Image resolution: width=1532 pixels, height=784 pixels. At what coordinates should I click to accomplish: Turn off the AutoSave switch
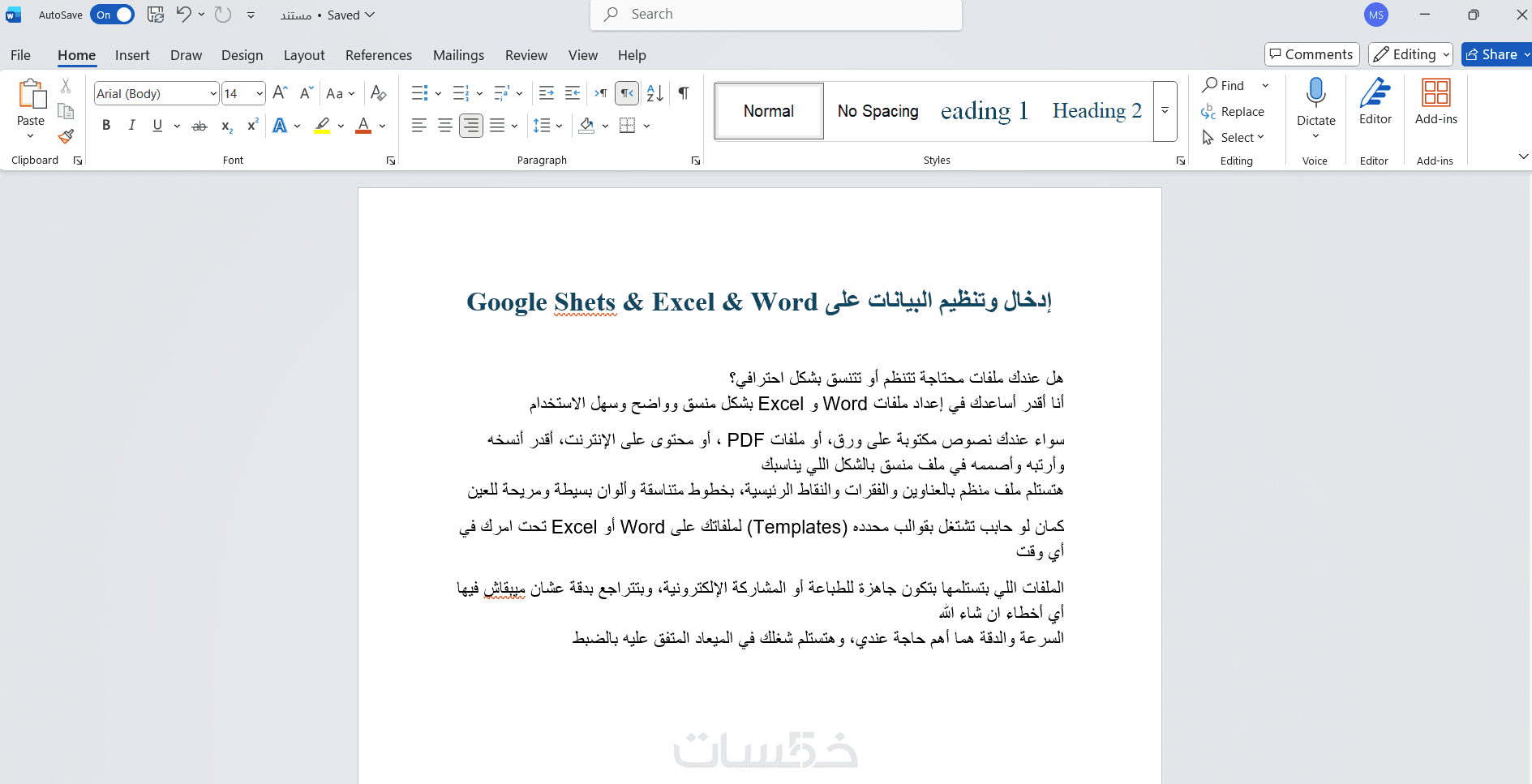112,15
